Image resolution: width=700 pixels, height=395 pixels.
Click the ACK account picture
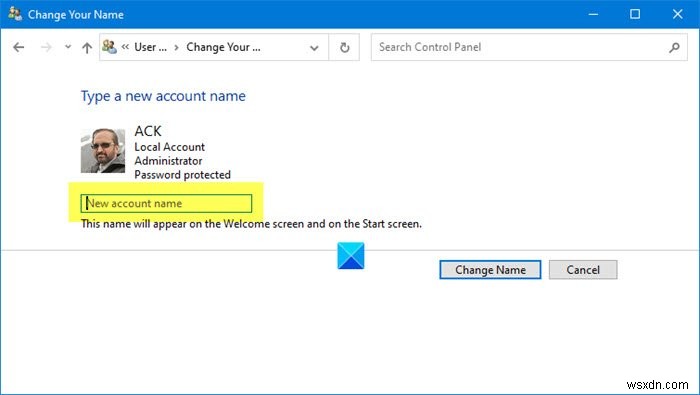click(x=103, y=151)
